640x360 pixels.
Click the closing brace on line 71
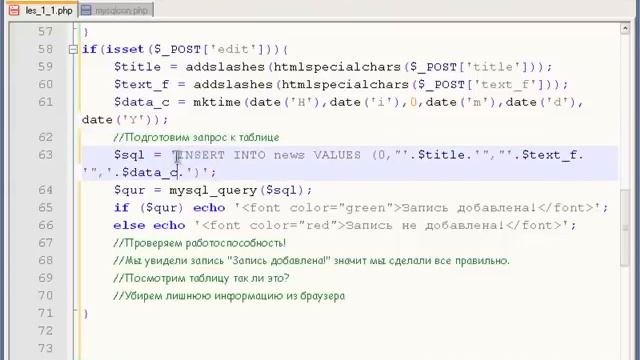85,313
